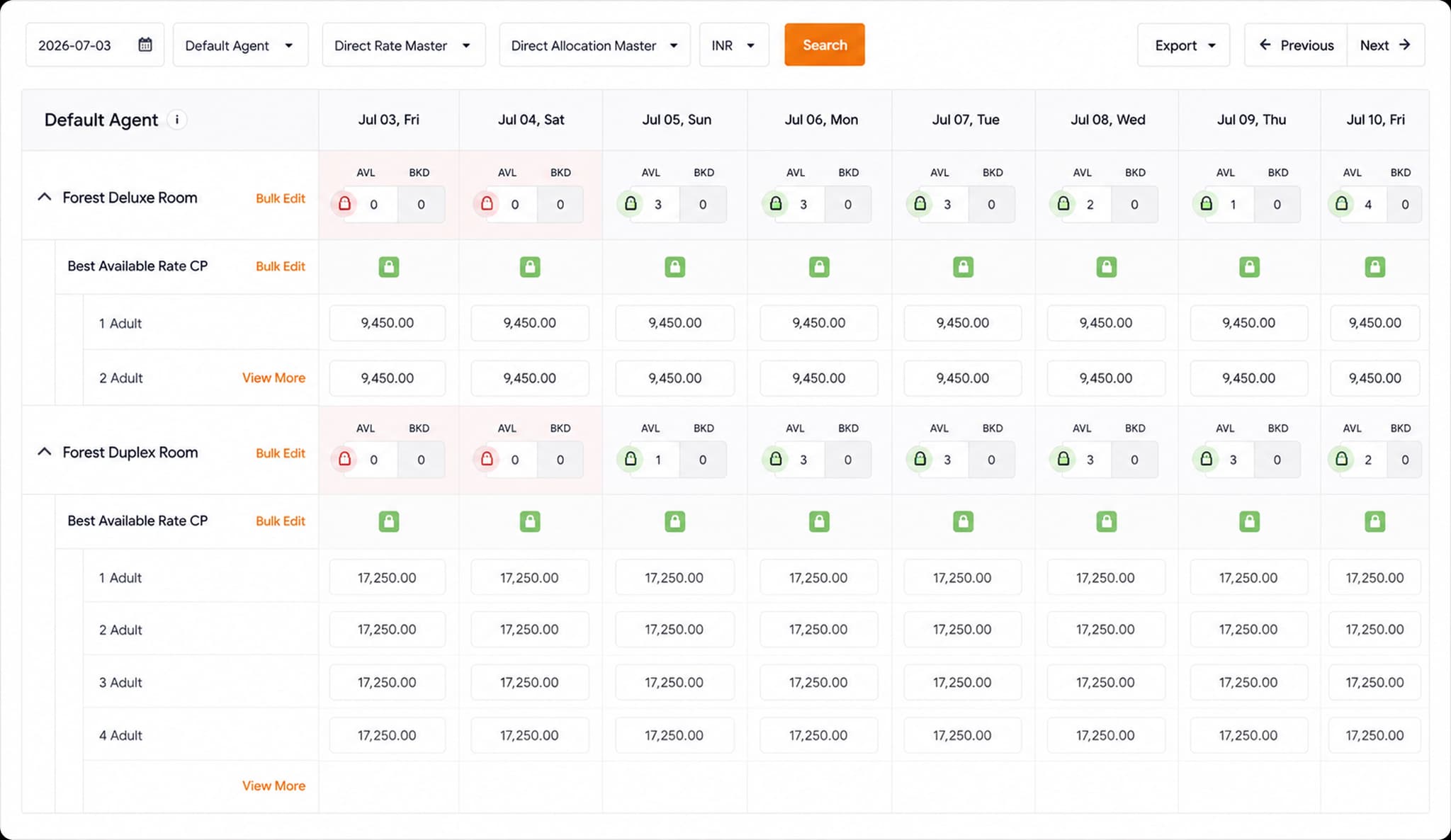
Task: Toggle Duplex Best Available Rate lock Jul 10
Action: 1374,522
